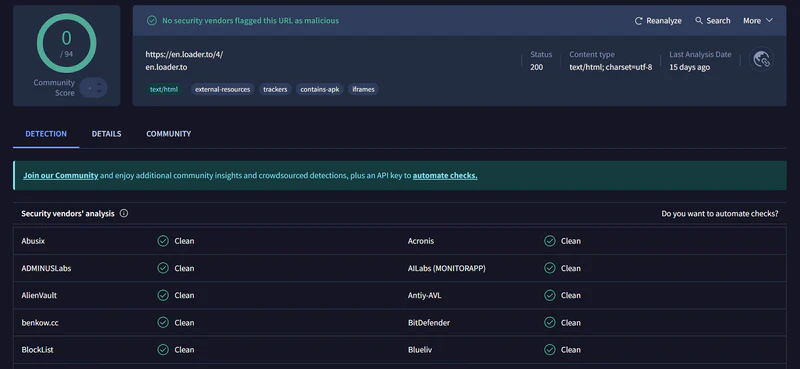Screen dimensions: 800x369
Task: Click the community score vote stepper
Action: (x=94, y=88)
